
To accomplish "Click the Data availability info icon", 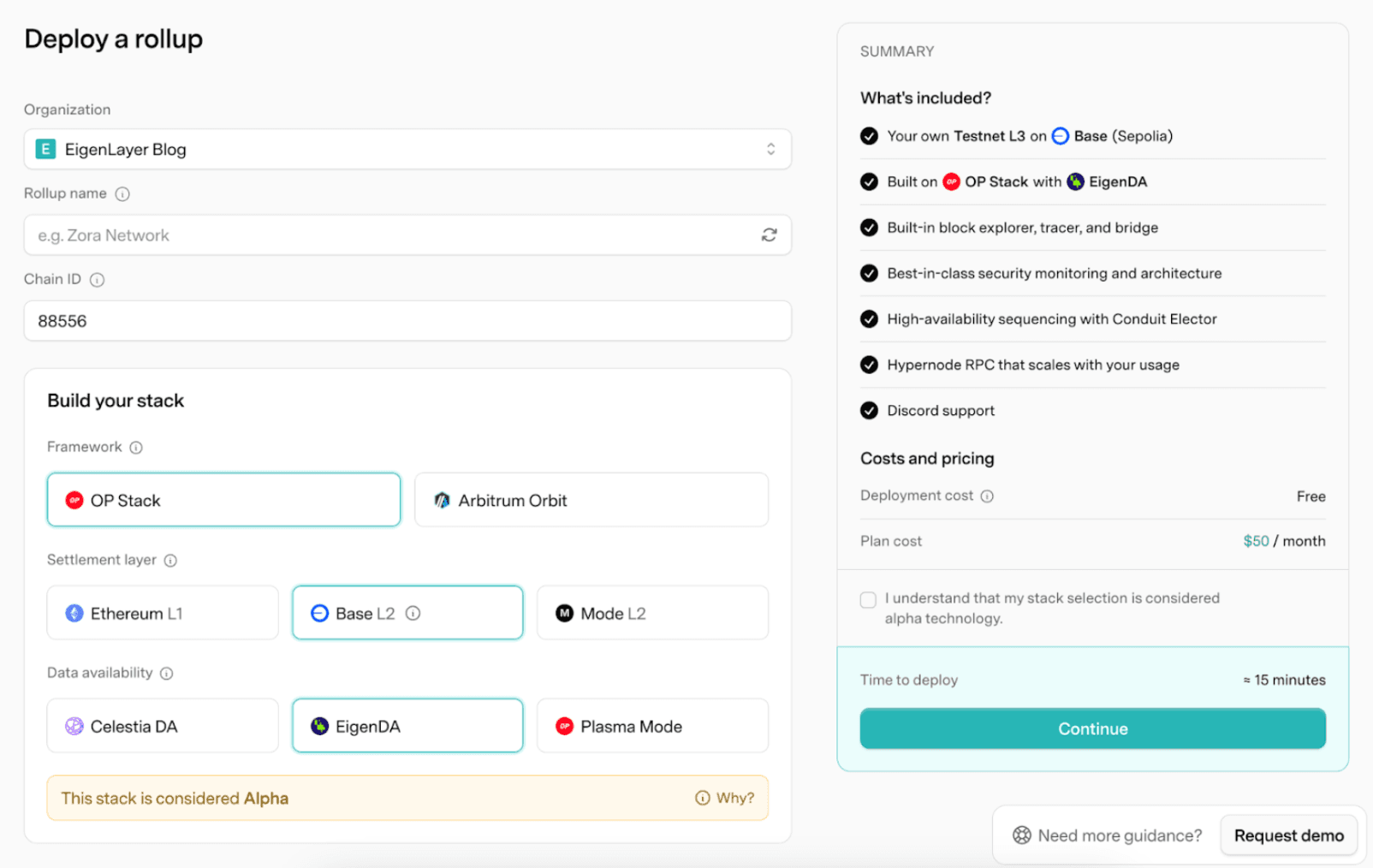I will click(x=167, y=674).
